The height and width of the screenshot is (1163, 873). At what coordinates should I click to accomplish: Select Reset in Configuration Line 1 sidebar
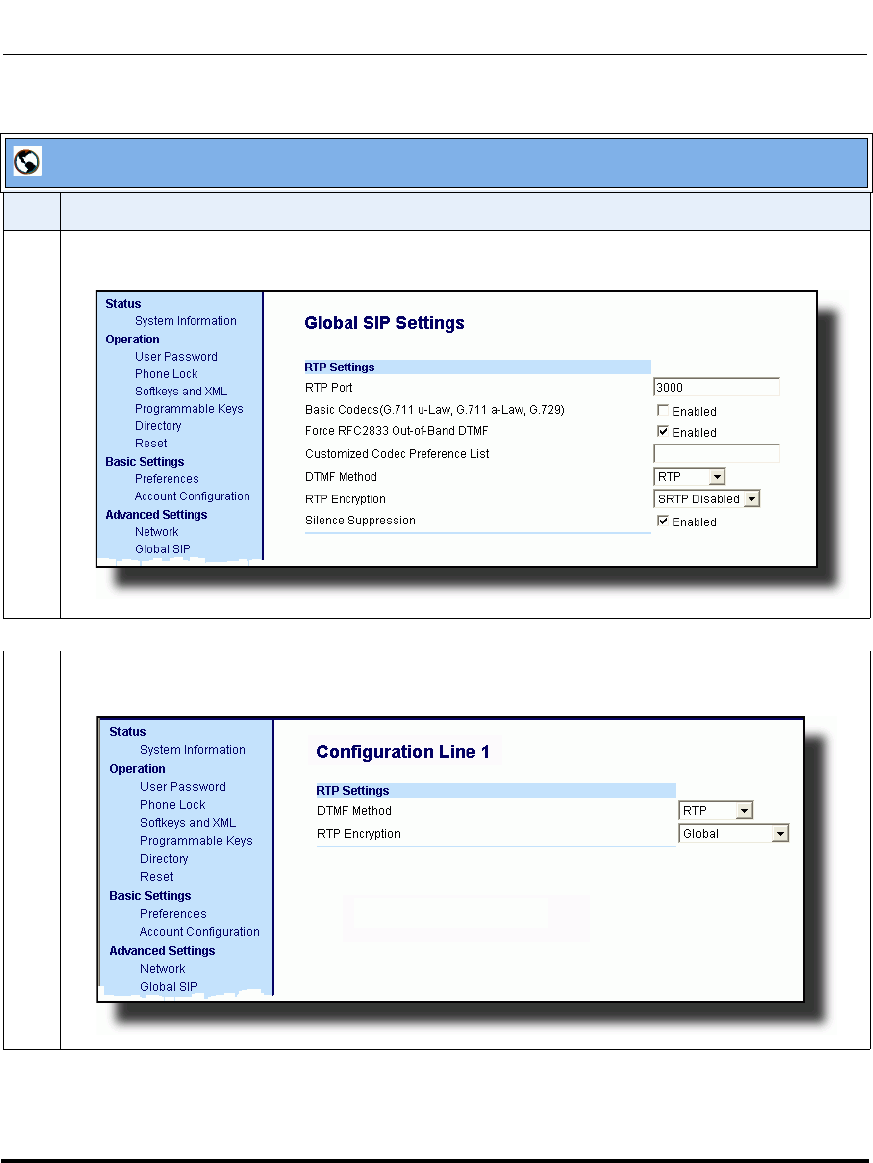[x=157, y=877]
